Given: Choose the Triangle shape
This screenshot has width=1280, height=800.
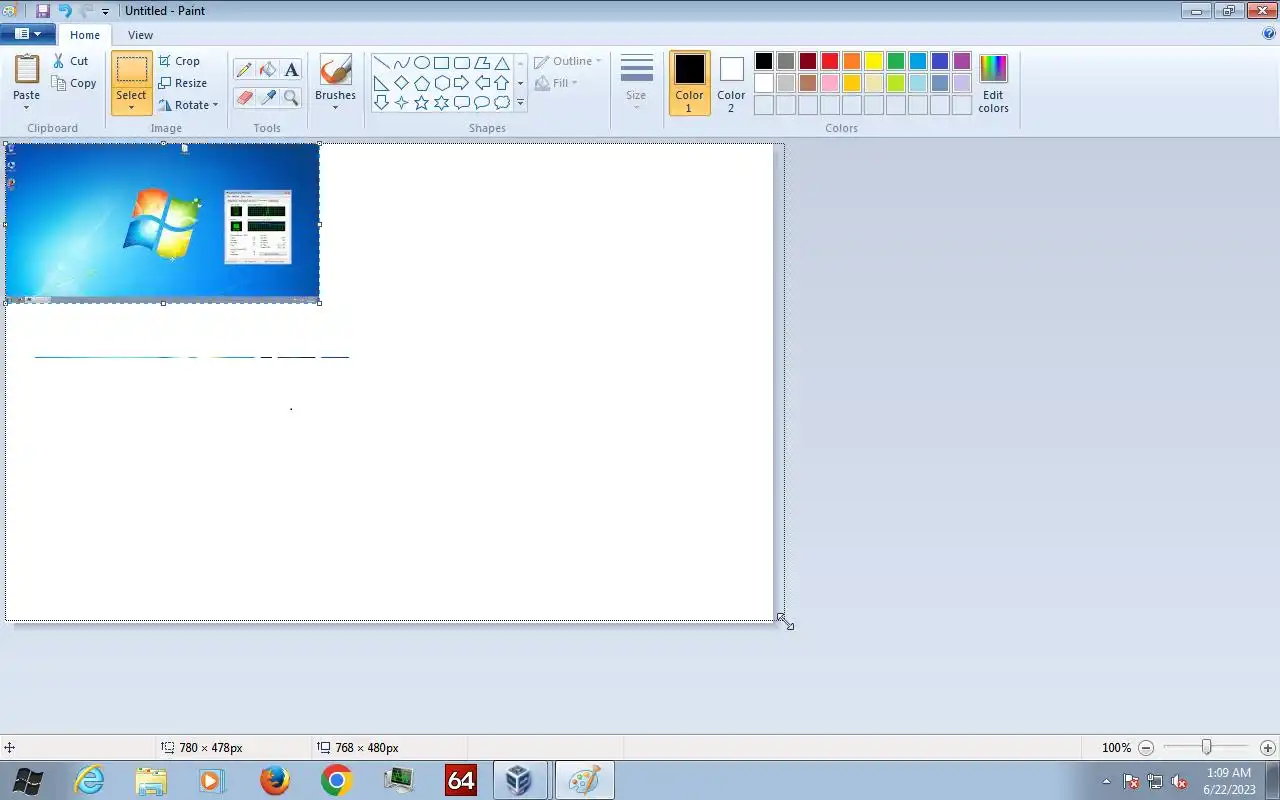Looking at the screenshot, I should coord(501,63).
